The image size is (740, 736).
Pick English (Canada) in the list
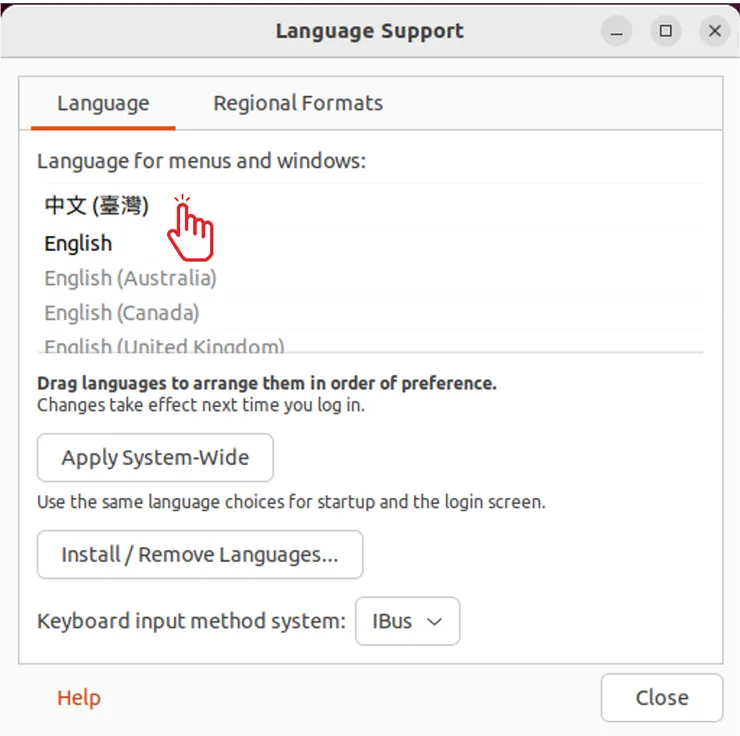click(x=121, y=313)
